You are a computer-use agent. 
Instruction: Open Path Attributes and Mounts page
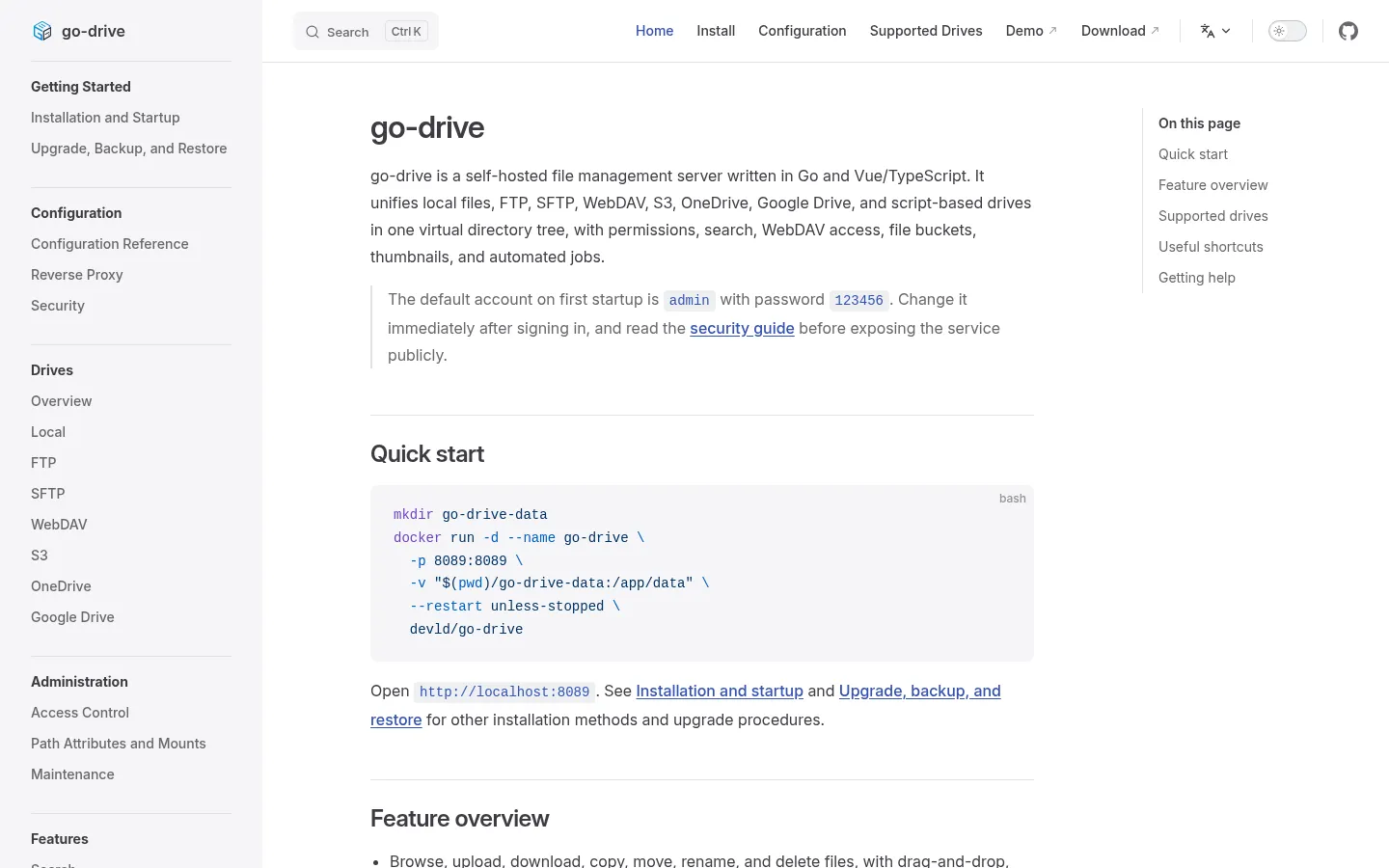[x=119, y=744]
